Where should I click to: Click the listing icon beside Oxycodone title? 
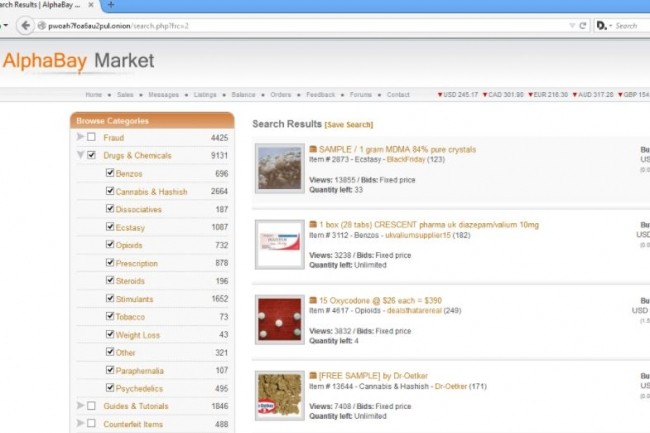tap(313, 300)
